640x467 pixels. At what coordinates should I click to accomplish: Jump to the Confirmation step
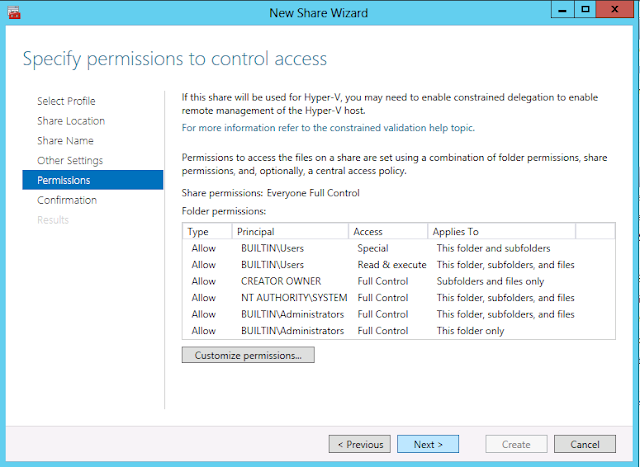pyautogui.click(x=67, y=200)
